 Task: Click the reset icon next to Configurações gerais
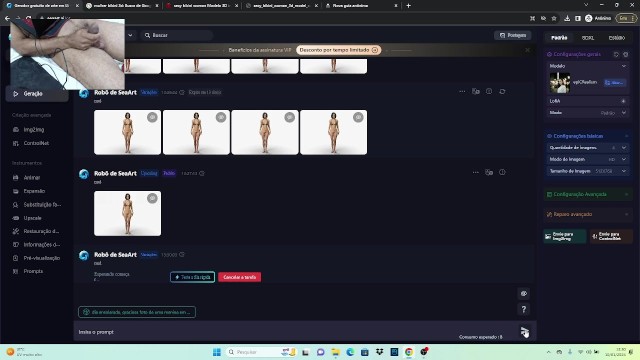click(x=616, y=54)
